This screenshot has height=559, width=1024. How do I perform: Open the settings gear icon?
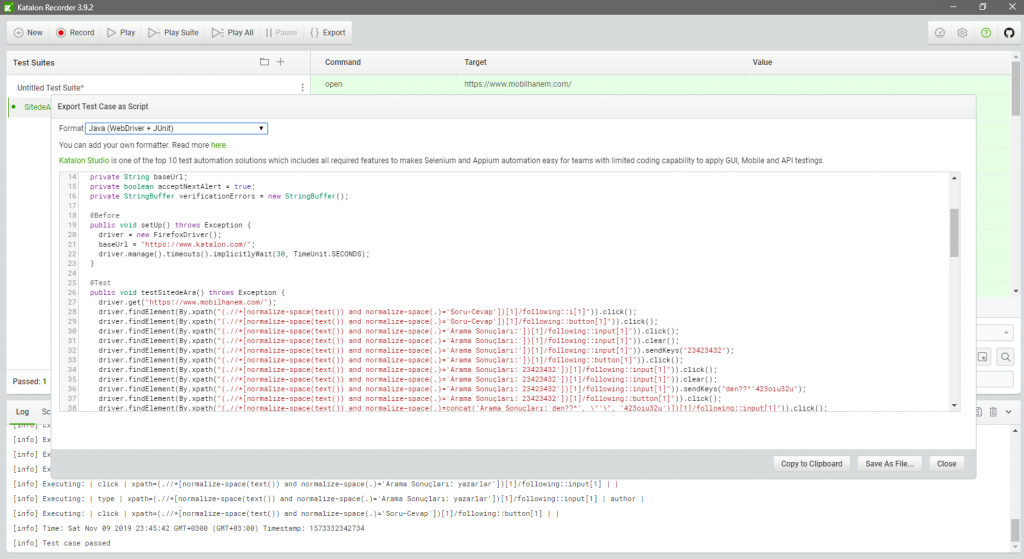[962, 33]
